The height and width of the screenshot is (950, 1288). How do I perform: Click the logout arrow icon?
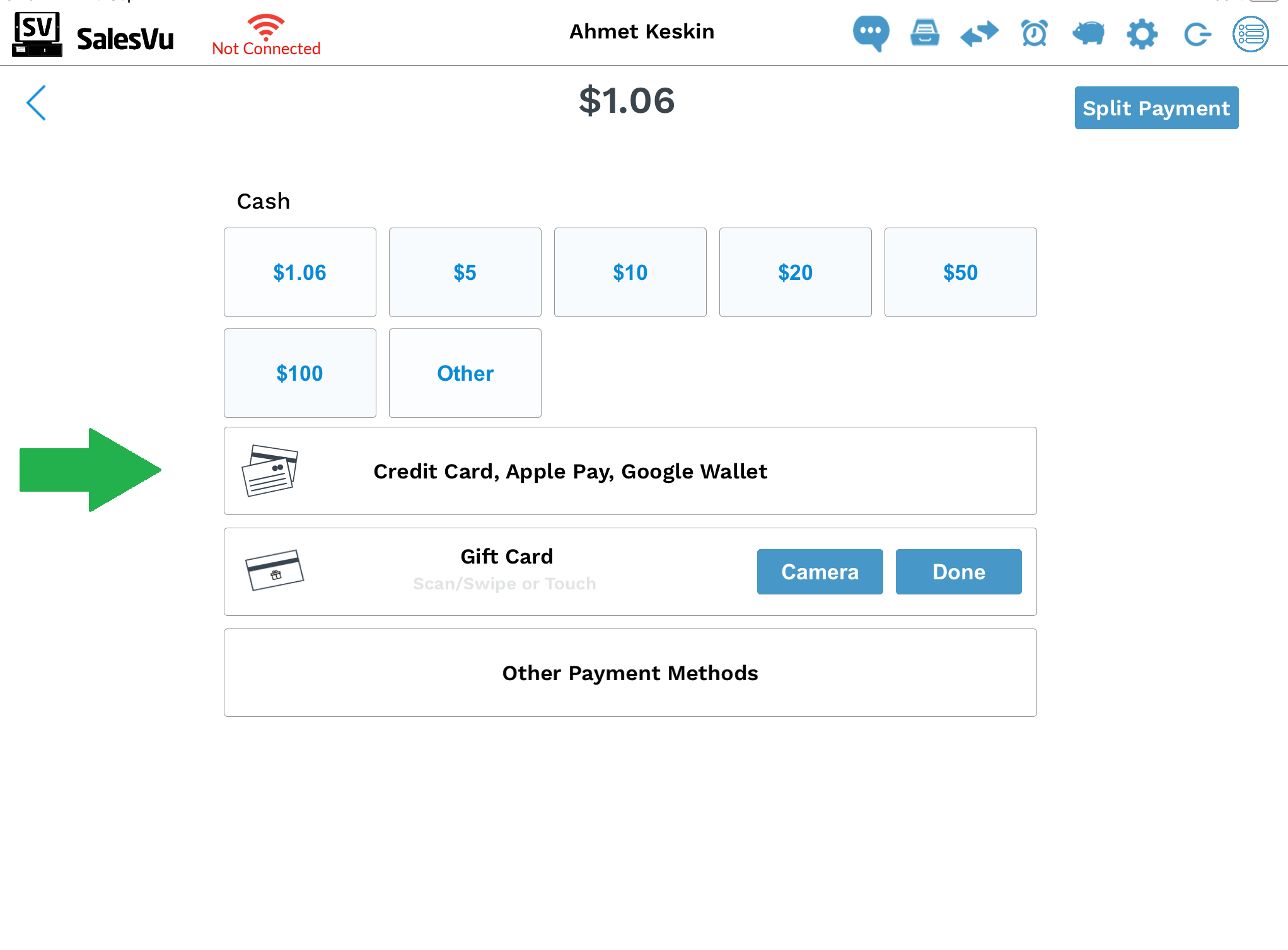[1197, 34]
